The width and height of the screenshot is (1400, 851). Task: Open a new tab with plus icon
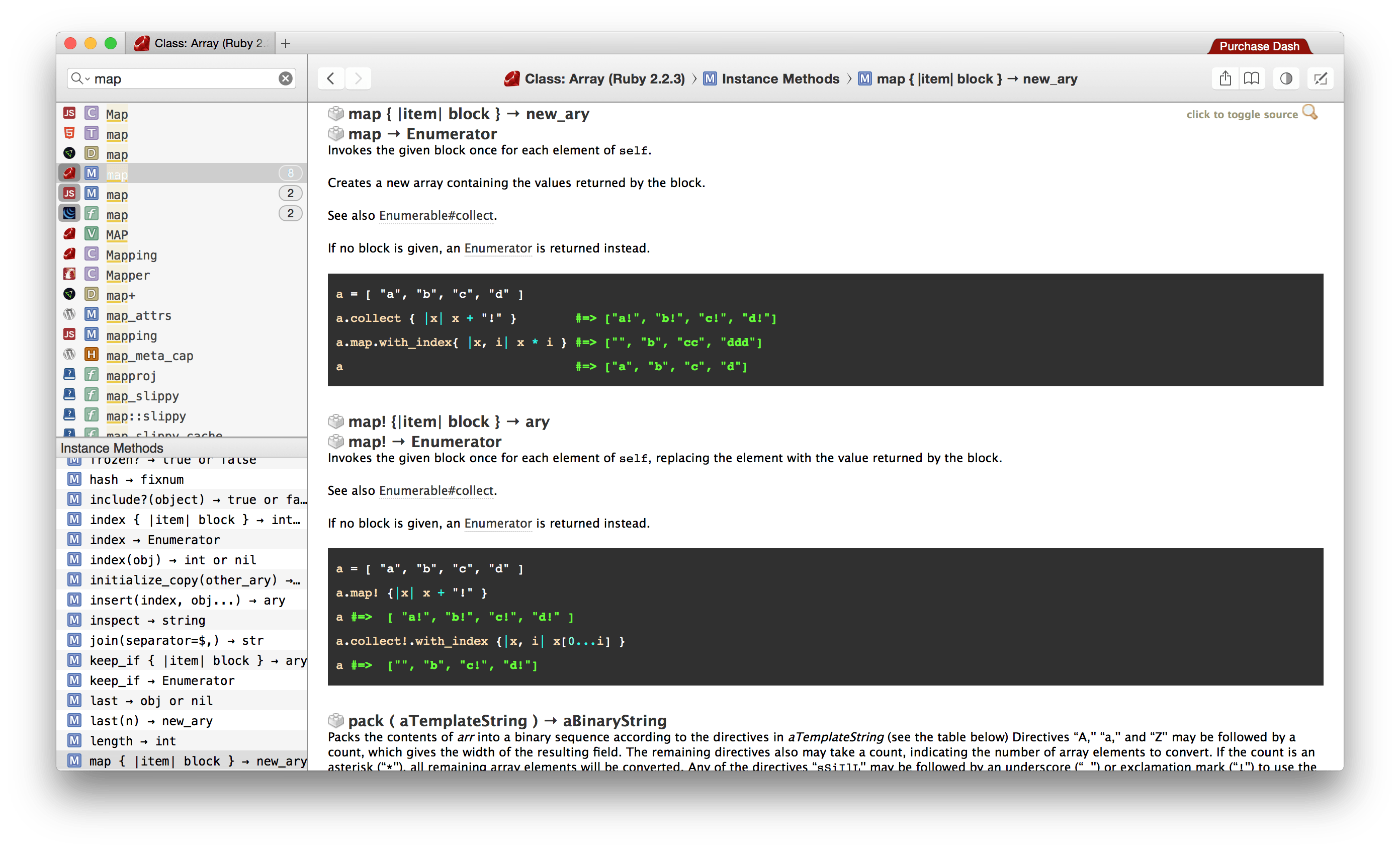pyautogui.click(x=286, y=43)
